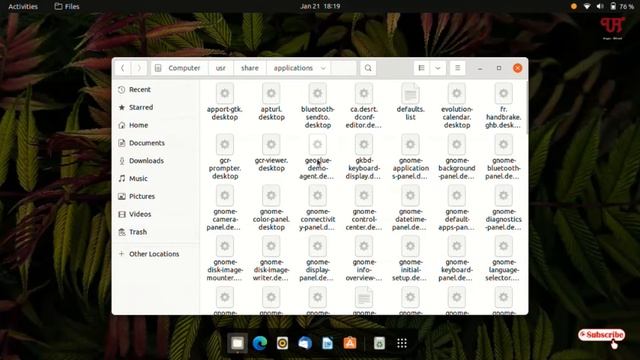The width and height of the screenshot is (640, 360).
Task: Click the Files icon in the dock
Action: click(x=238, y=343)
